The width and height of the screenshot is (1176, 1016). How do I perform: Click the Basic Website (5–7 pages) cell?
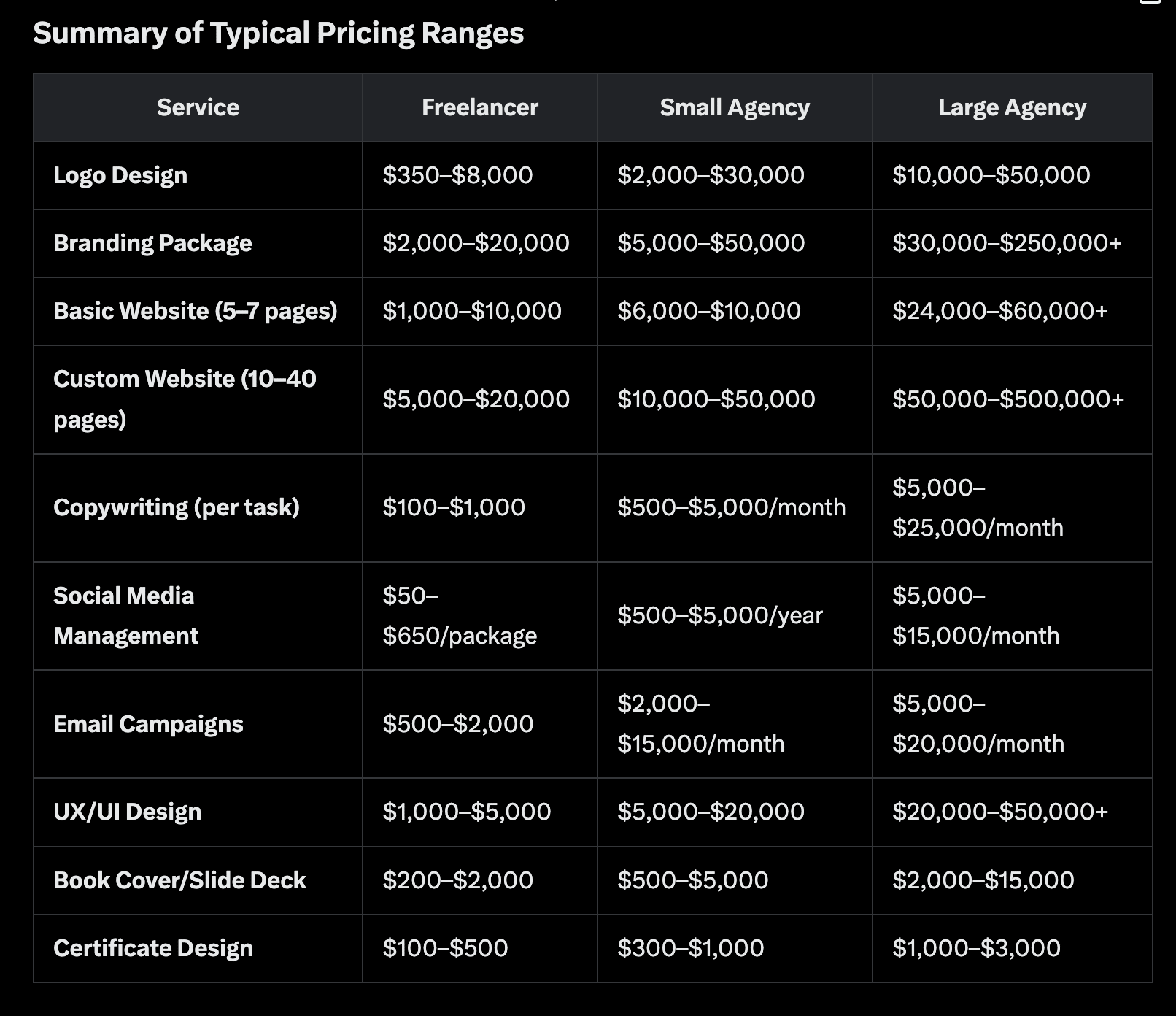pos(195,312)
